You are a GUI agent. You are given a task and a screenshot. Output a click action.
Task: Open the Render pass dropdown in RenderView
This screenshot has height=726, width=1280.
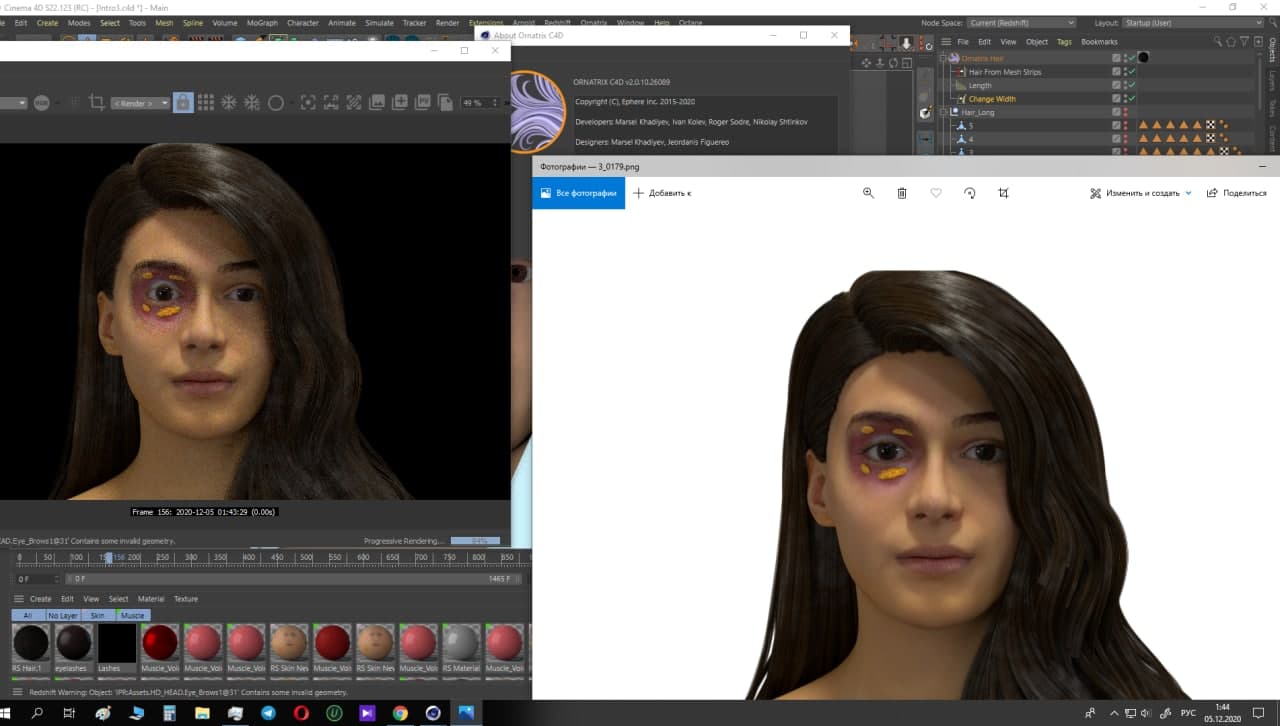pos(140,103)
